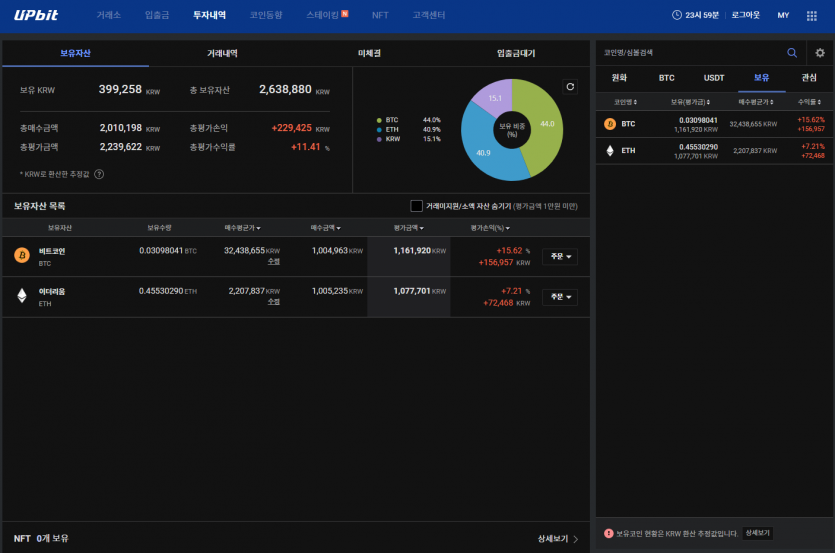Open the 주문 dropdown for Bitcoin

560,257
